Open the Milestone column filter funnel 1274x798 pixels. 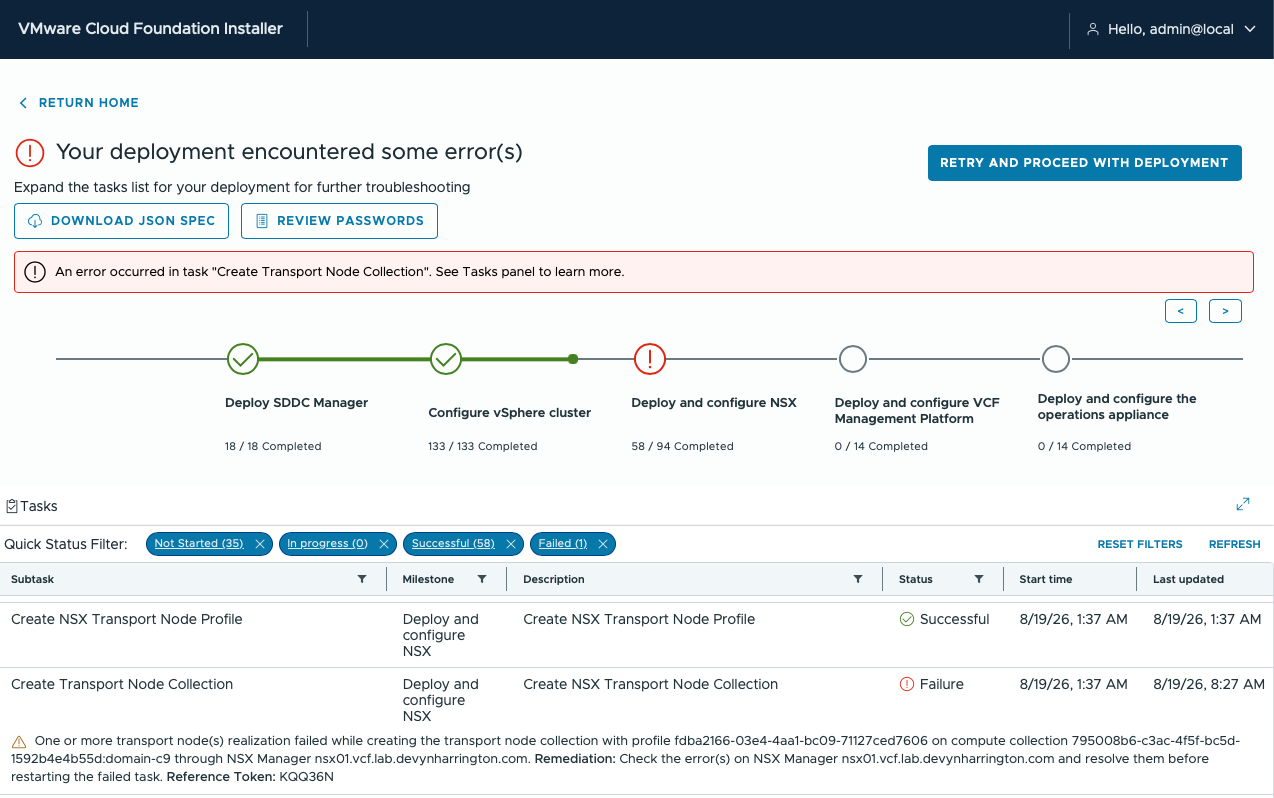[x=482, y=579]
